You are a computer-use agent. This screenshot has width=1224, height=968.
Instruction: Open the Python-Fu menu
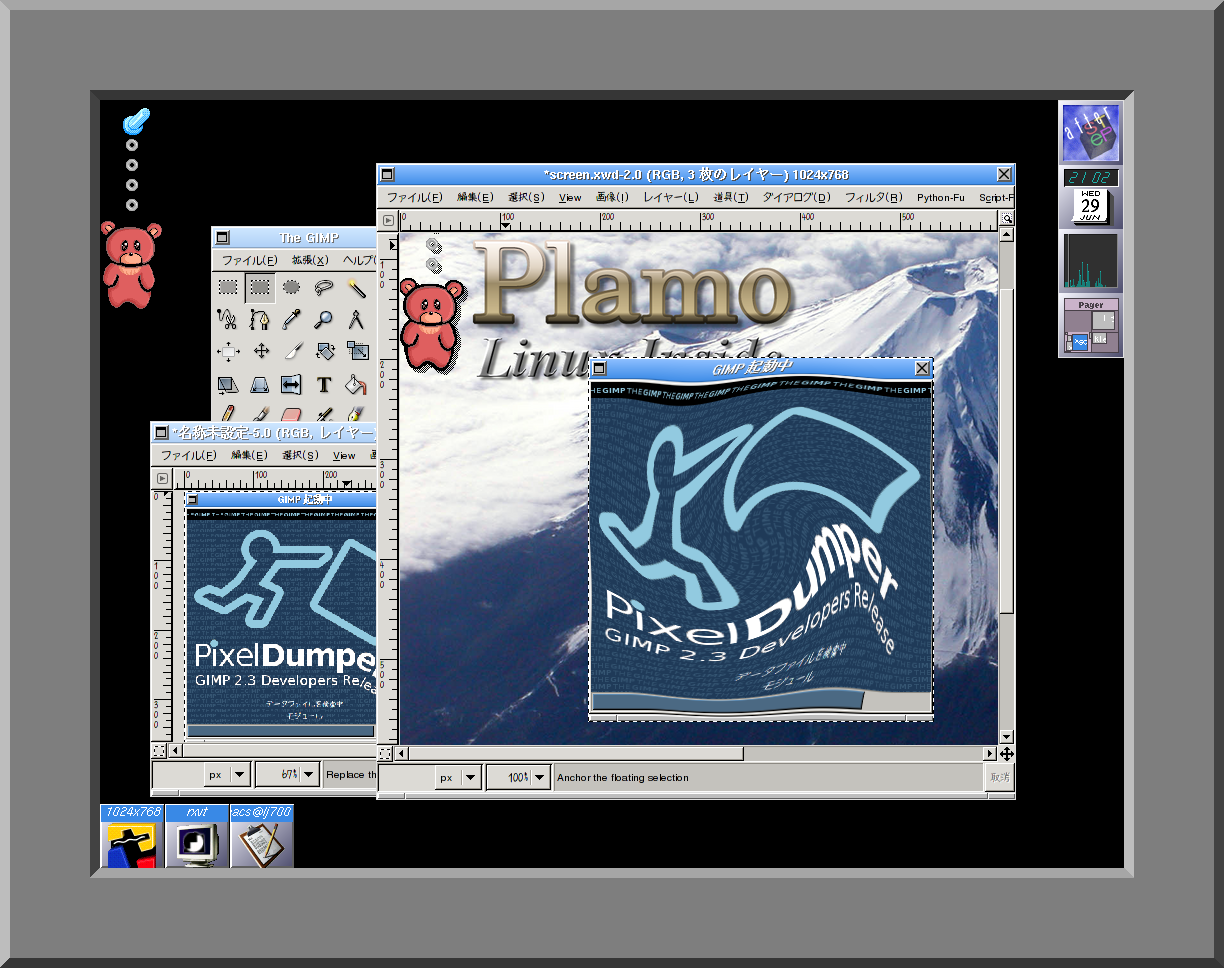pos(941,197)
